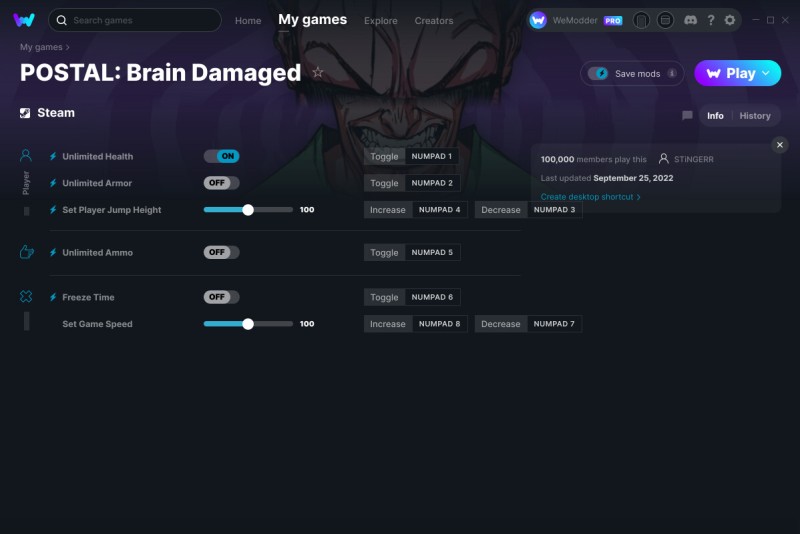Click the Steam platform icon
Image resolution: width=800 pixels, height=534 pixels.
pos(25,113)
